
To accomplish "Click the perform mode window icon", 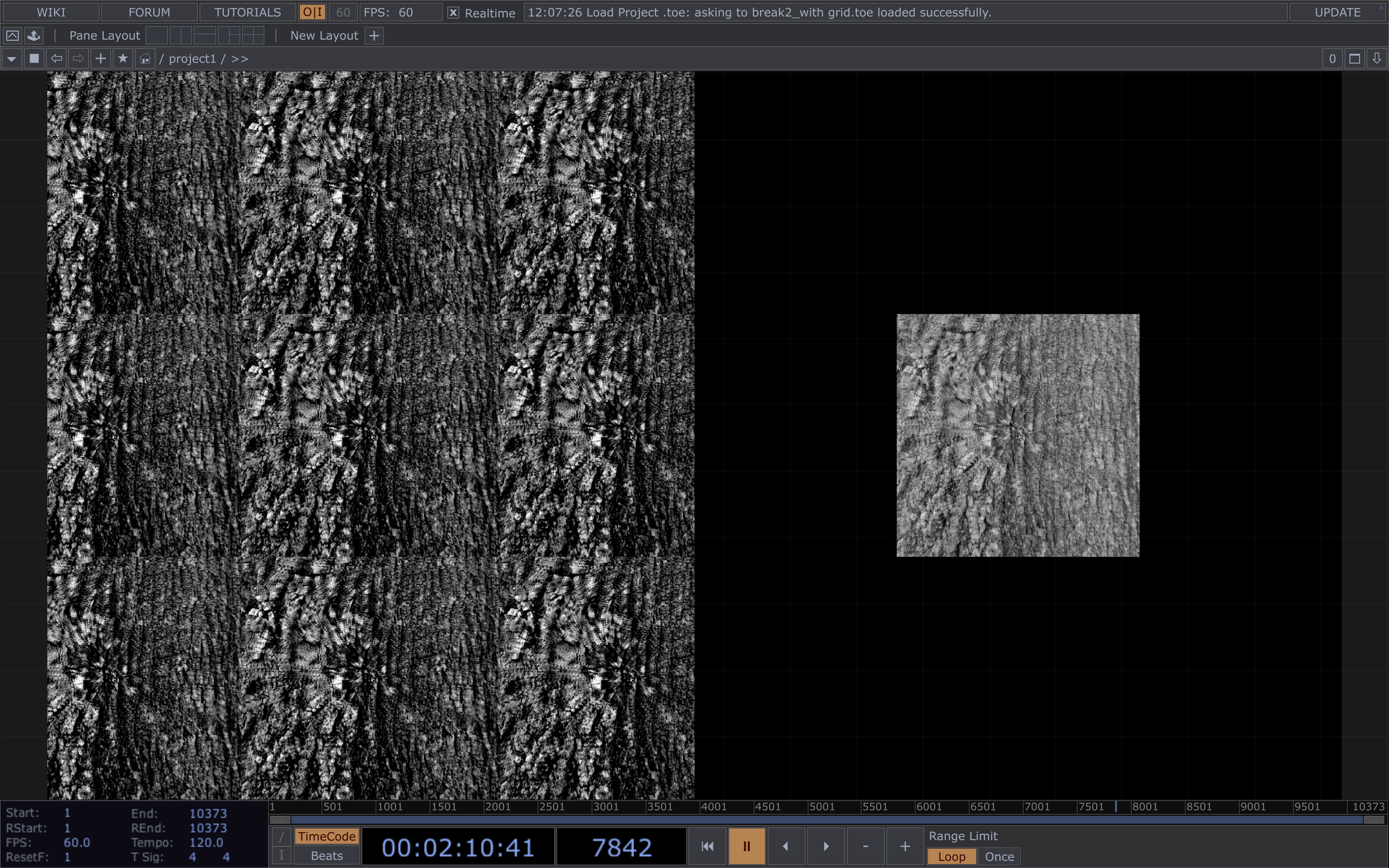I will pyautogui.click(x=12, y=36).
